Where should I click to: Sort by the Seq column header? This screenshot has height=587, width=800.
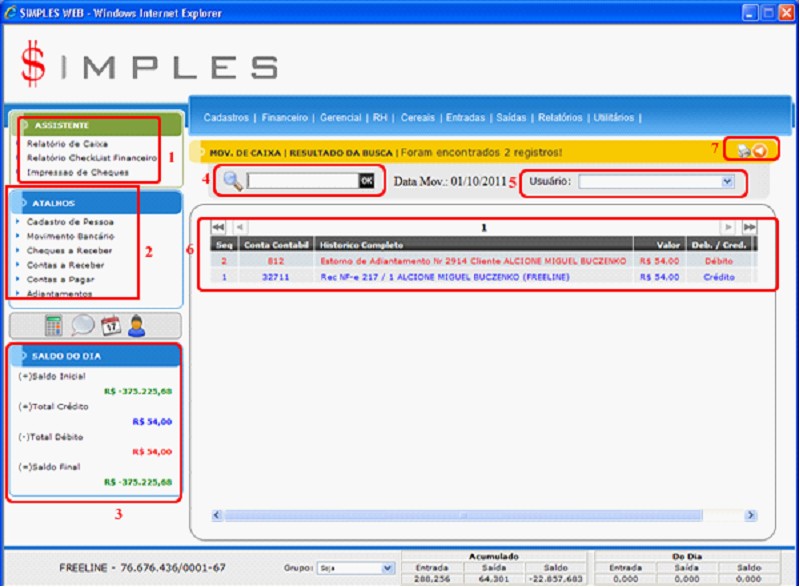click(x=224, y=245)
